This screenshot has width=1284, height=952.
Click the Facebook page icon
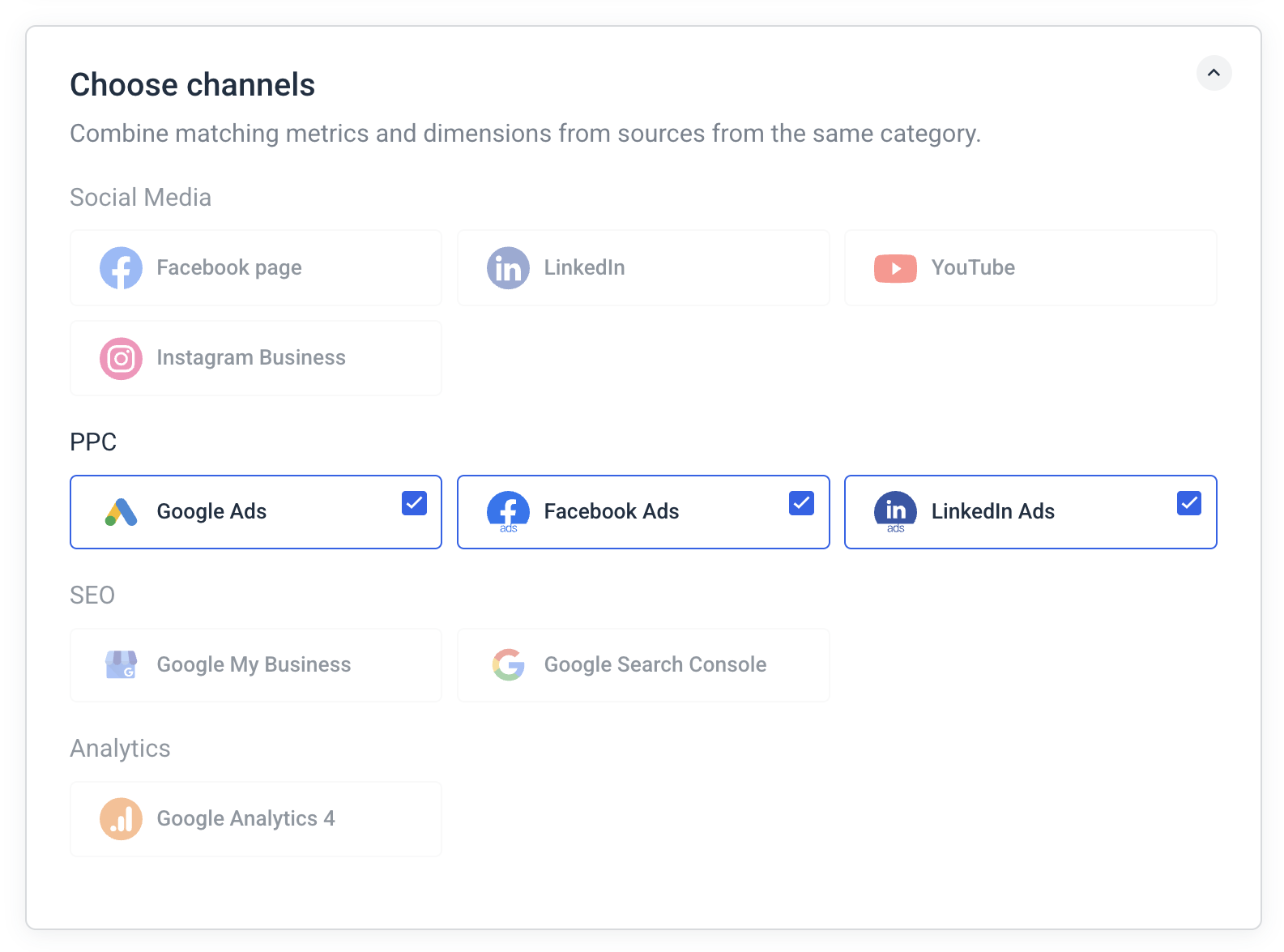[121, 268]
